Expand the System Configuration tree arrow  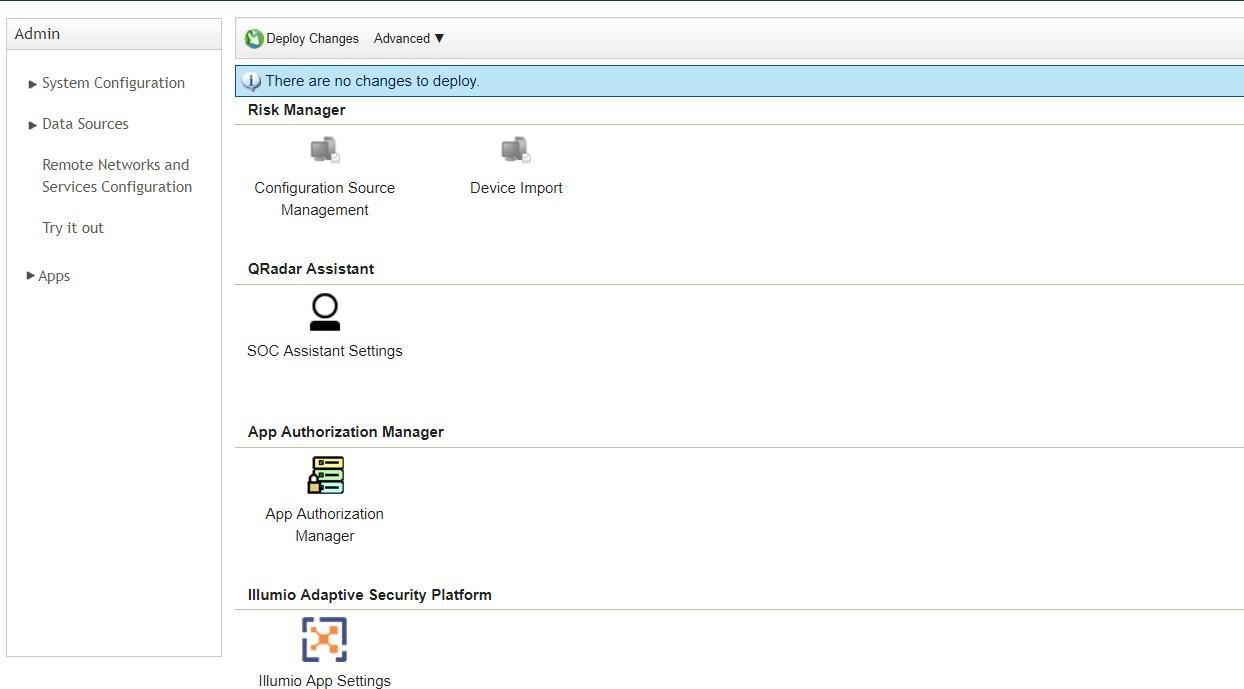click(33, 84)
